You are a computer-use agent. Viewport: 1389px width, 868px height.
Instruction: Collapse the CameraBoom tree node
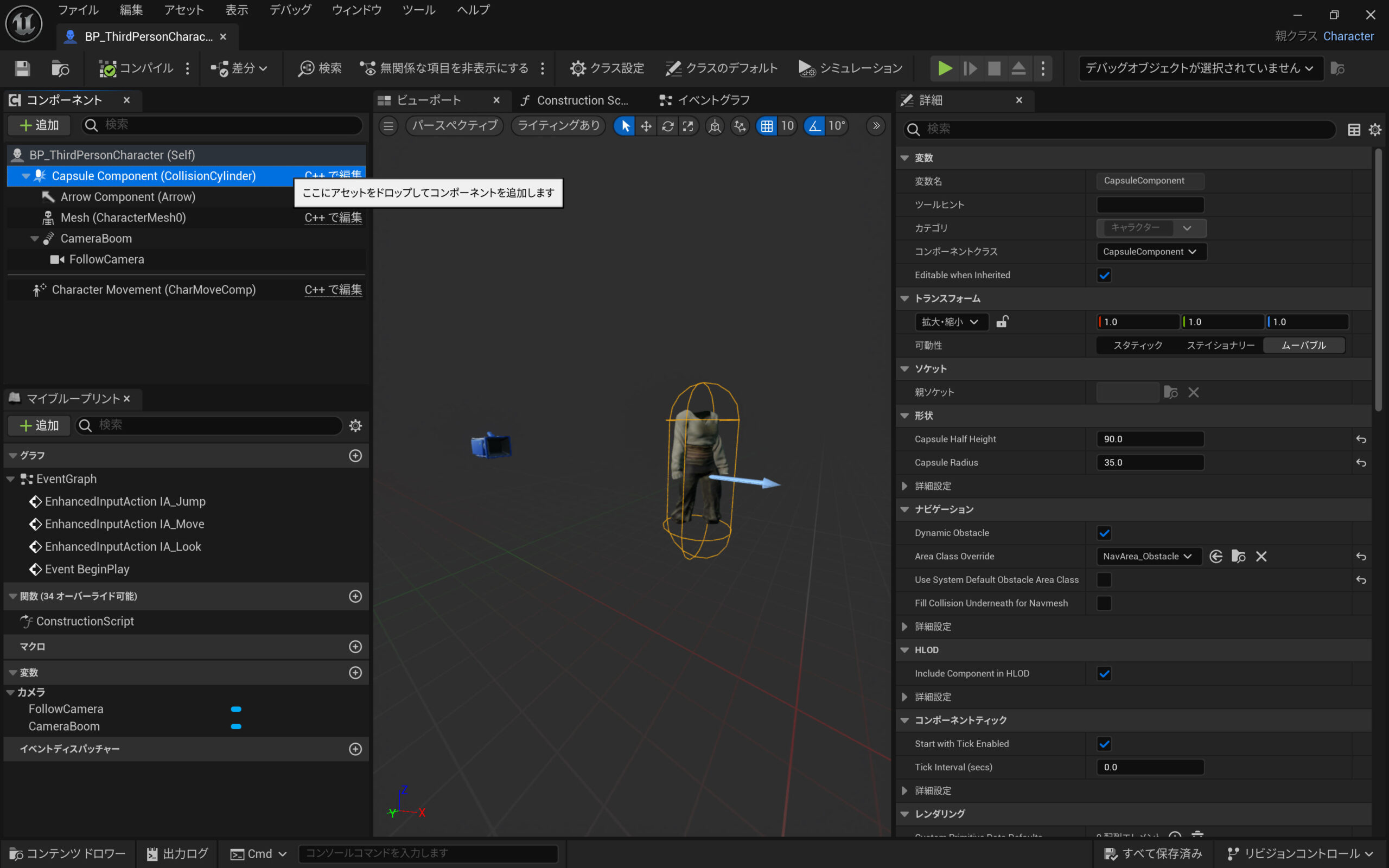(x=34, y=239)
